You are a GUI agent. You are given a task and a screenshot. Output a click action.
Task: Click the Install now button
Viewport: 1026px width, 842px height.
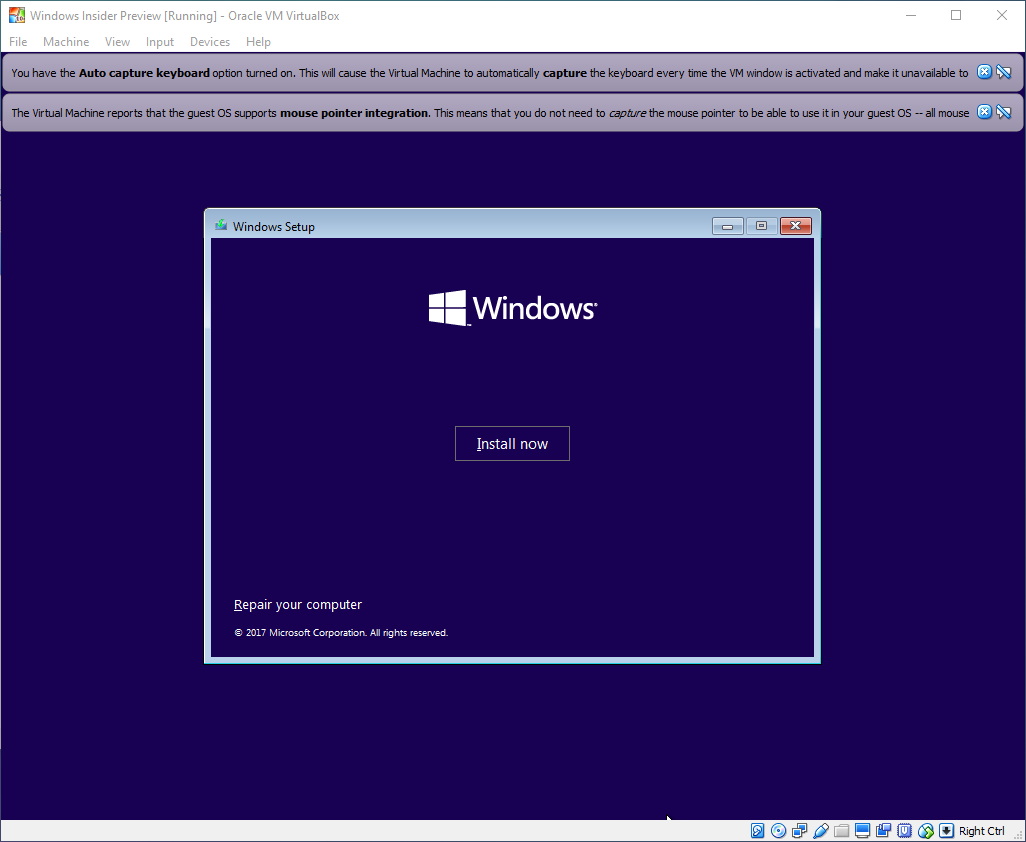(x=512, y=443)
